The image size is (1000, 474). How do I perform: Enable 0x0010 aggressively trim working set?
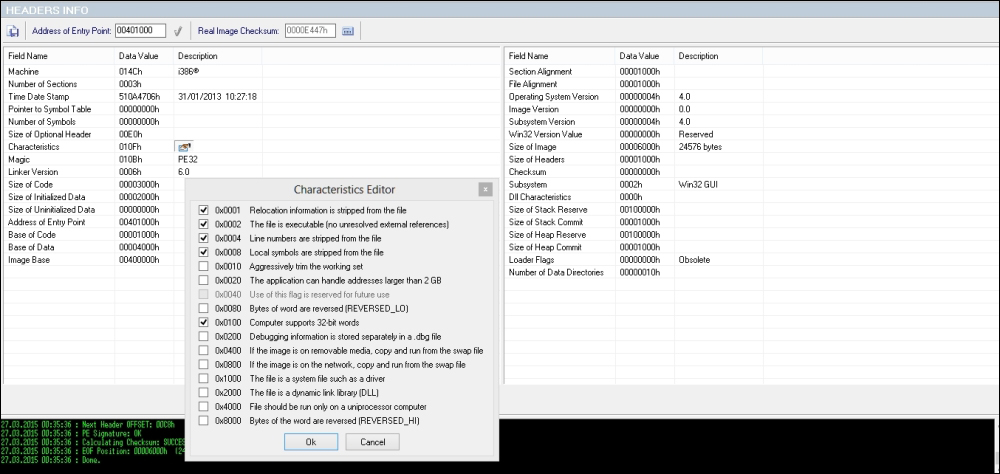coord(203,266)
